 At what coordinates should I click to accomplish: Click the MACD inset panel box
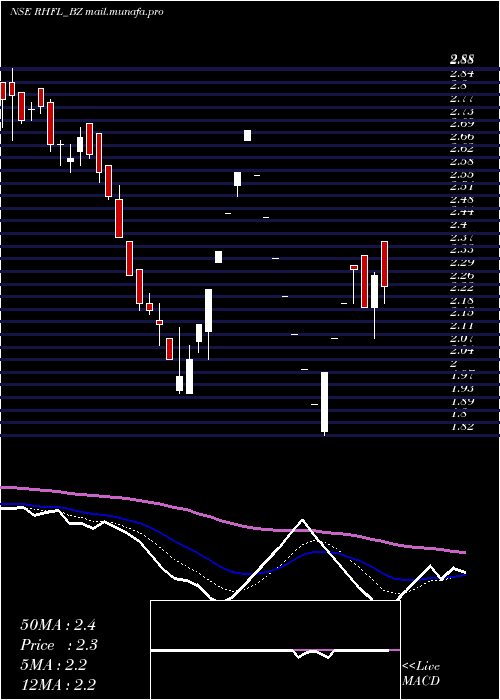[x=275, y=650]
